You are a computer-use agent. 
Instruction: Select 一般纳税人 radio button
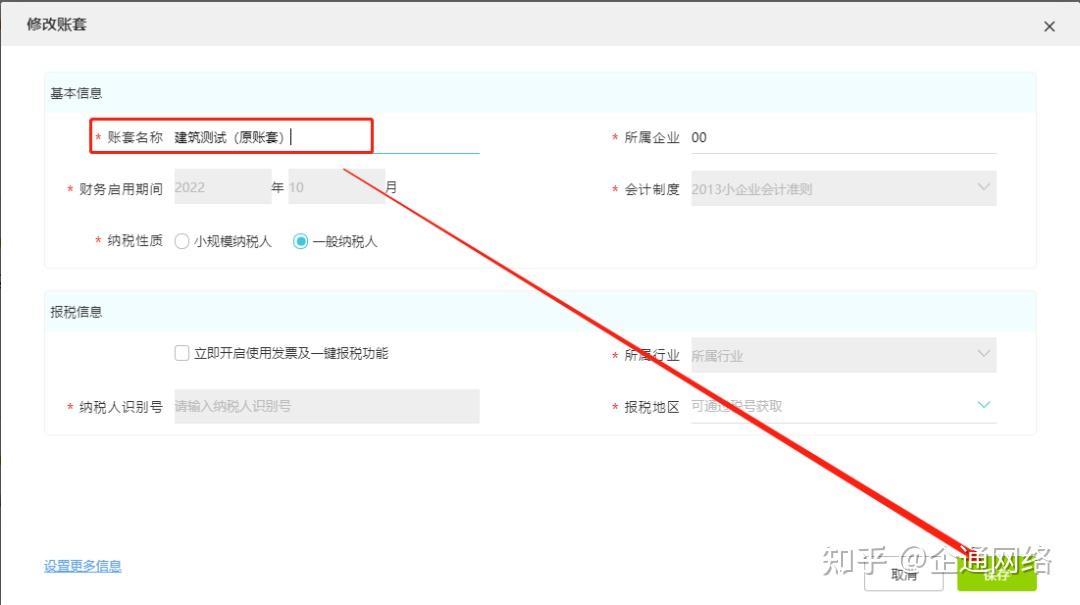tap(300, 241)
